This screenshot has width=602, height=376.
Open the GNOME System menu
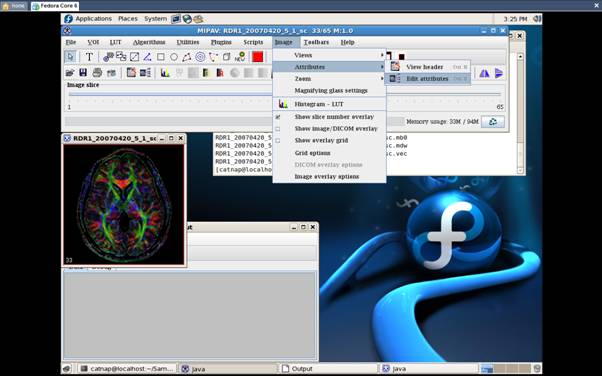[155, 18]
